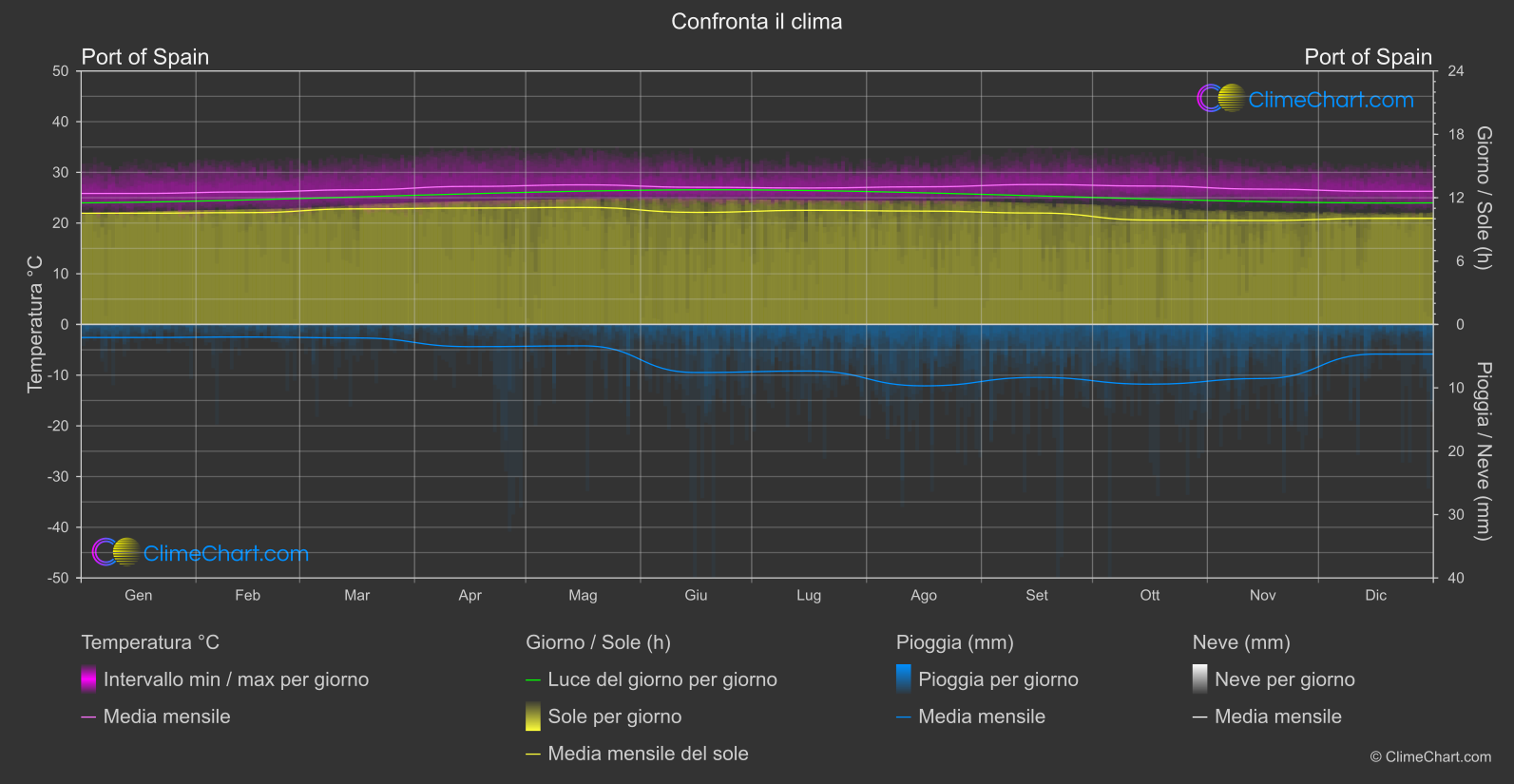Viewport: 1514px width, 784px height.
Task: Toggle Media mensile under Pioggia (mm)
Action: tap(981, 717)
